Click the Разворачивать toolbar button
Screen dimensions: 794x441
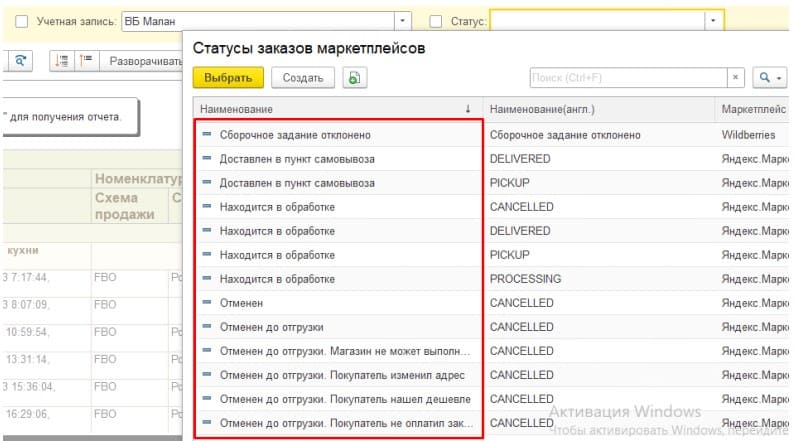pyautogui.click(x=143, y=61)
